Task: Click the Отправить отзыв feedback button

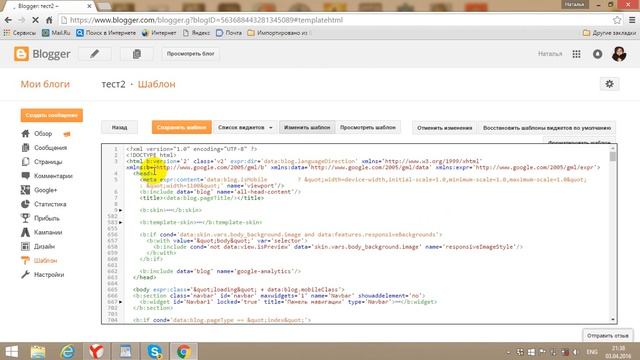Action: click(607, 336)
